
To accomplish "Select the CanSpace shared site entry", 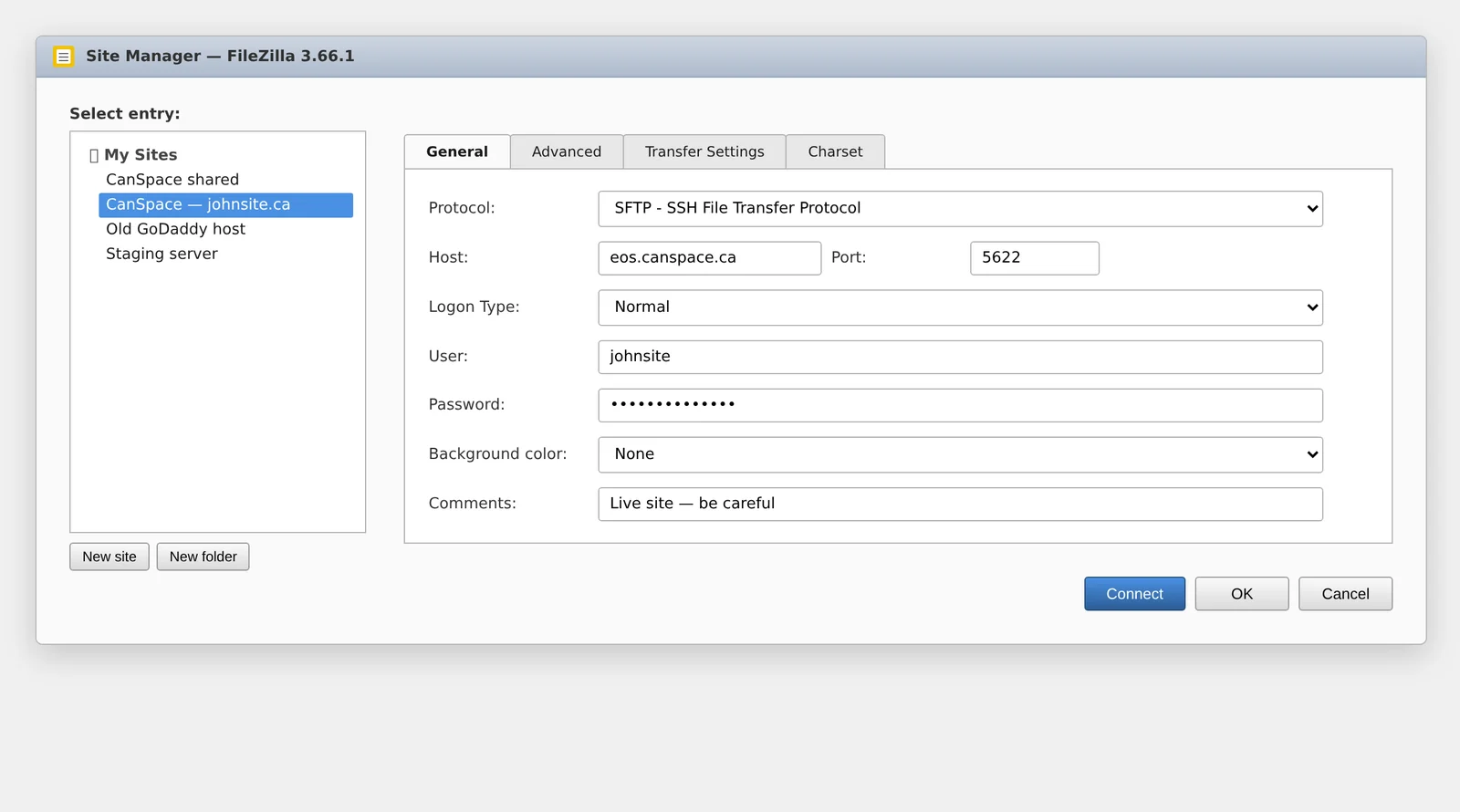I will (172, 180).
